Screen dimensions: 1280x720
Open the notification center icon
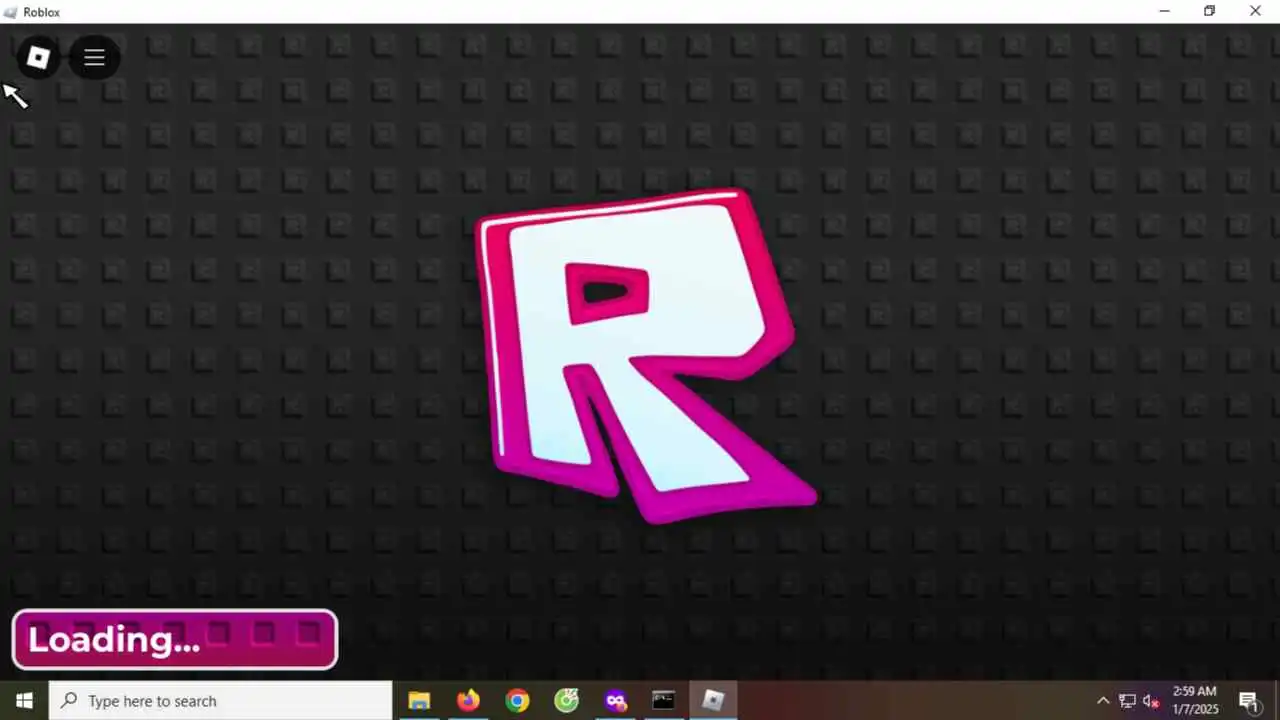(x=1249, y=701)
